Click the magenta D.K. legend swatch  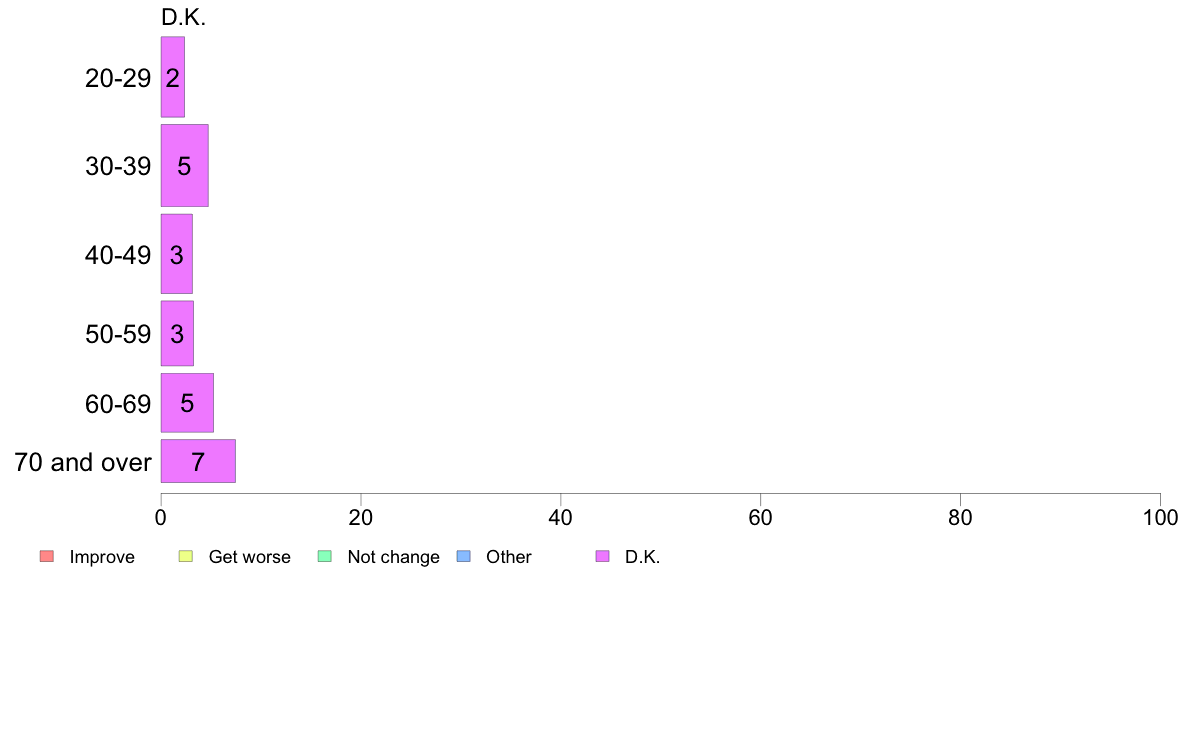(602, 556)
